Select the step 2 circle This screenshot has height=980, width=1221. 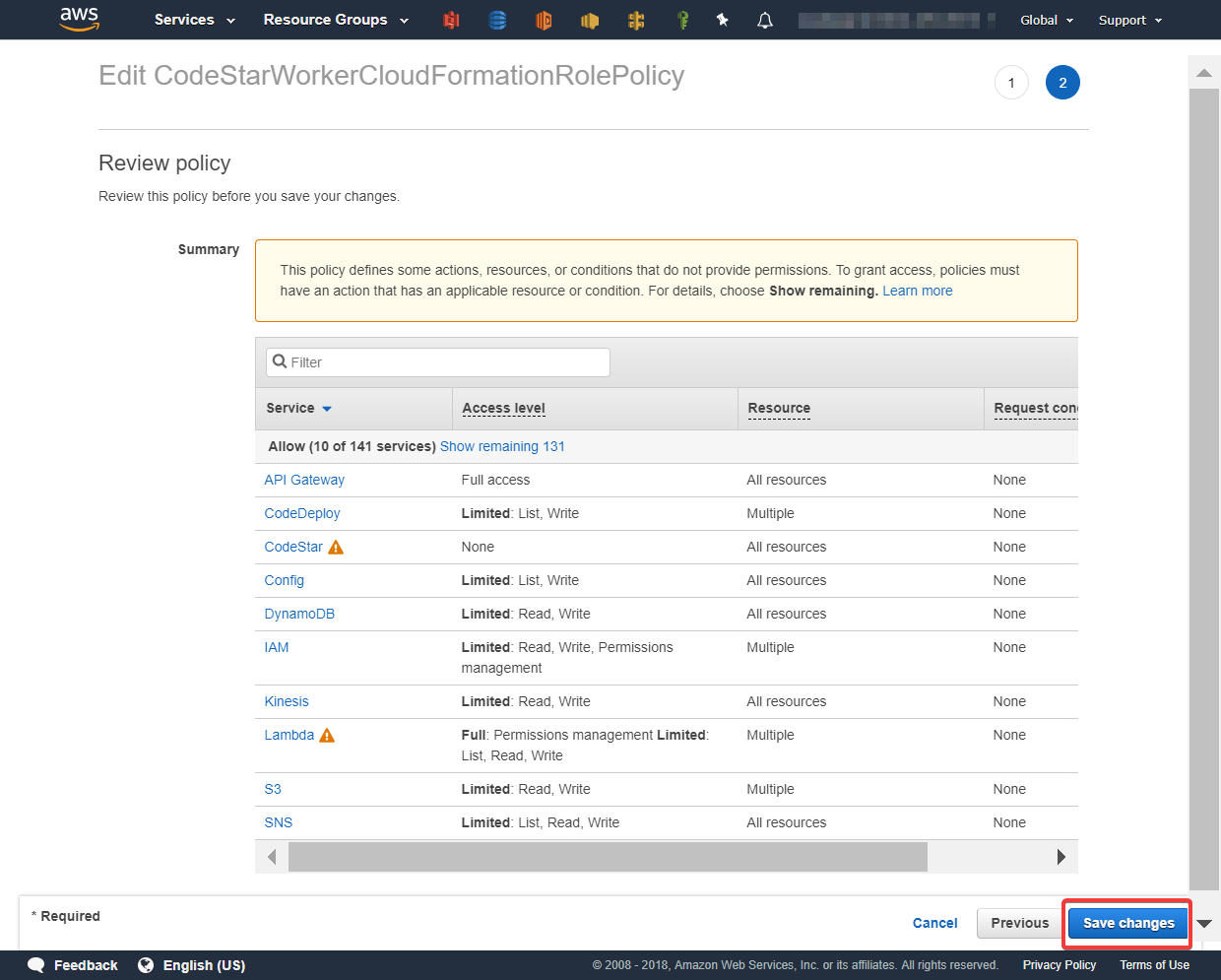(x=1062, y=83)
